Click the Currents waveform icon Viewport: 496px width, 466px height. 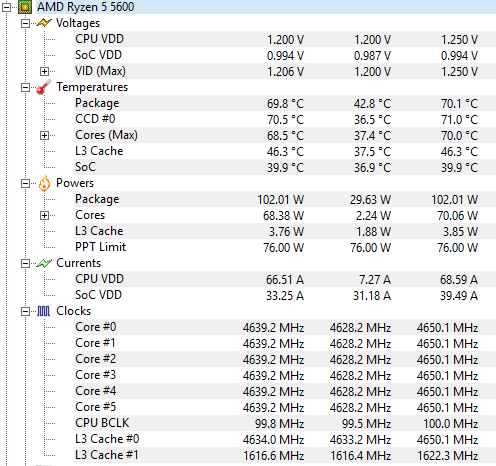tap(44, 263)
